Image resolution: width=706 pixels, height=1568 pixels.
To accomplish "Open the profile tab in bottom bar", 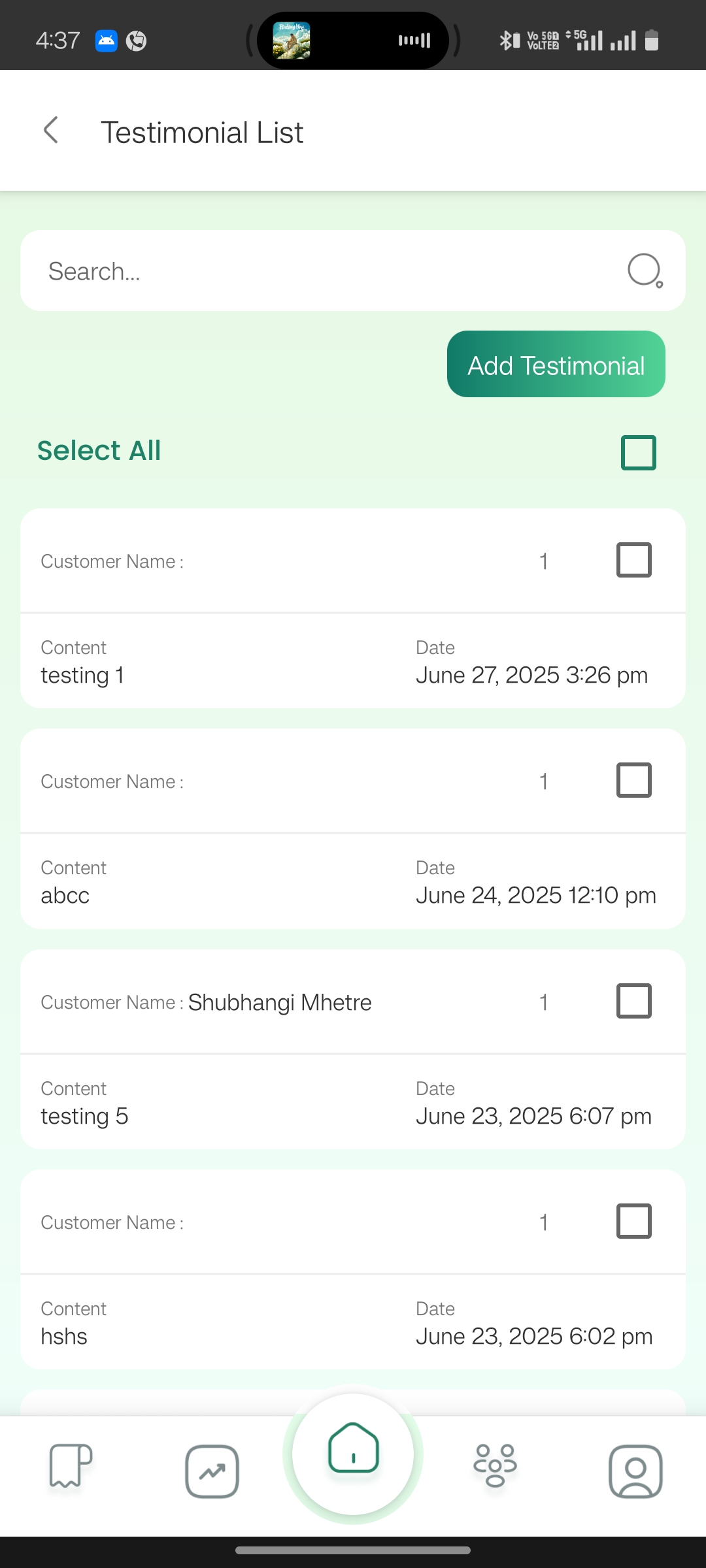I will (x=635, y=1471).
